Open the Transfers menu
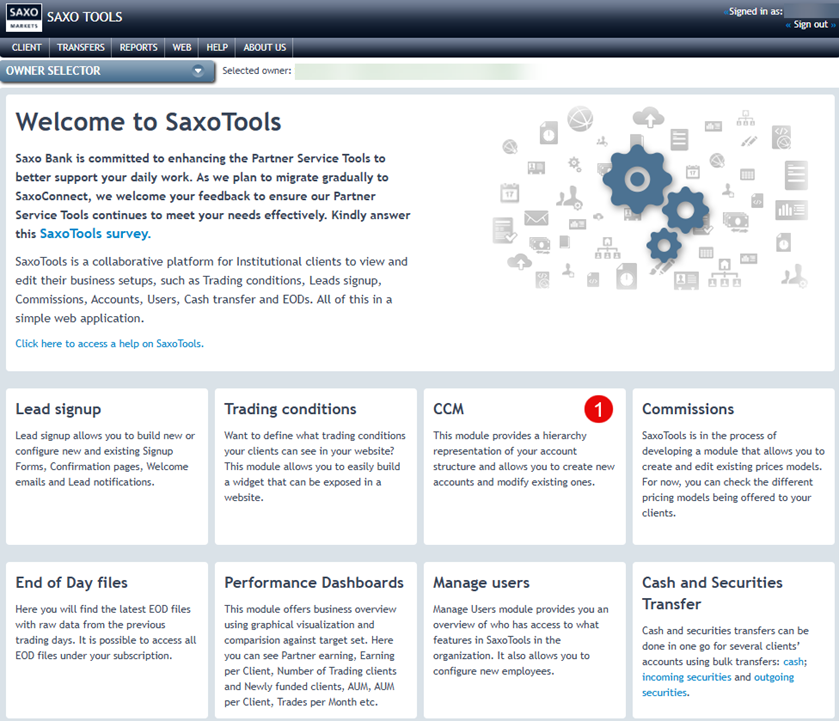 (x=81, y=47)
